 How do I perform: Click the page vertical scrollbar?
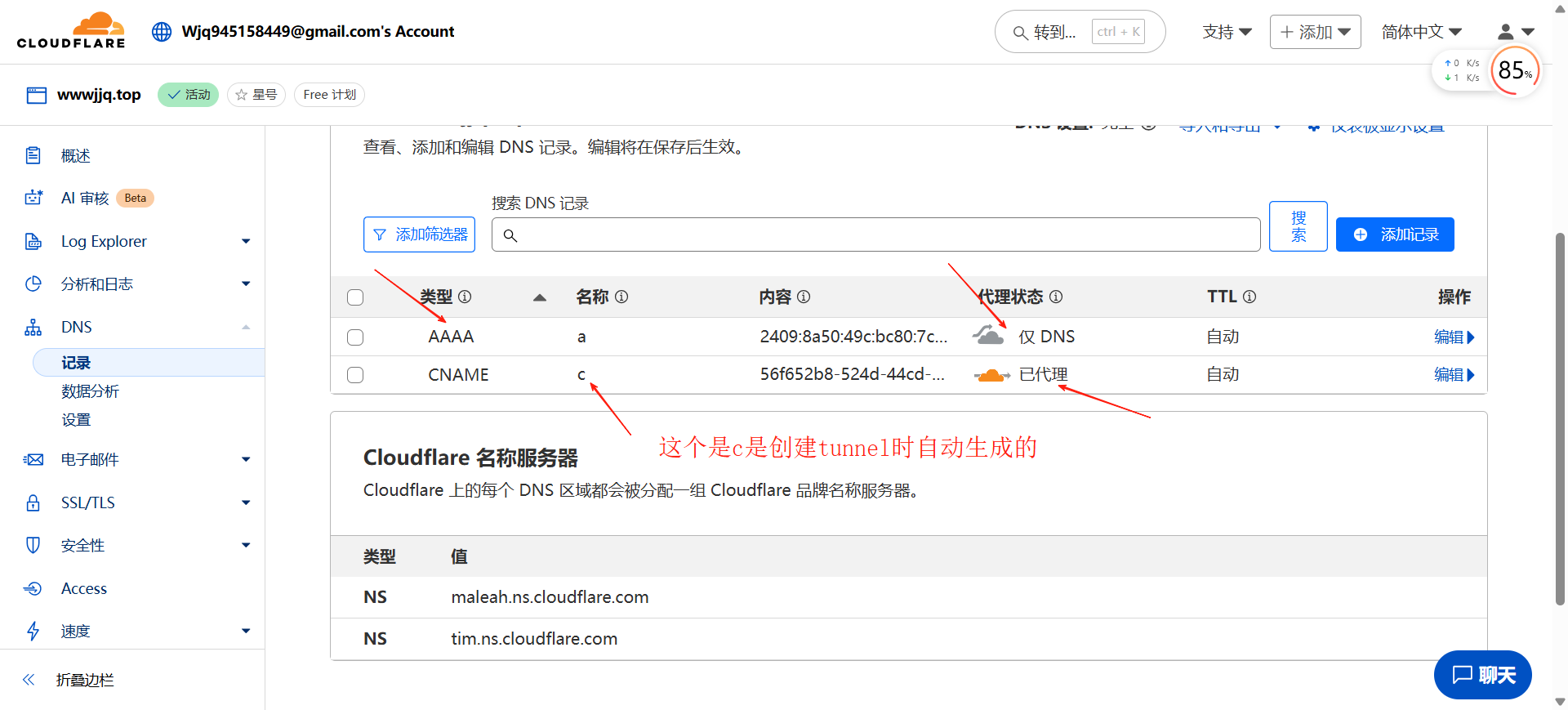(x=1560, y=418)
